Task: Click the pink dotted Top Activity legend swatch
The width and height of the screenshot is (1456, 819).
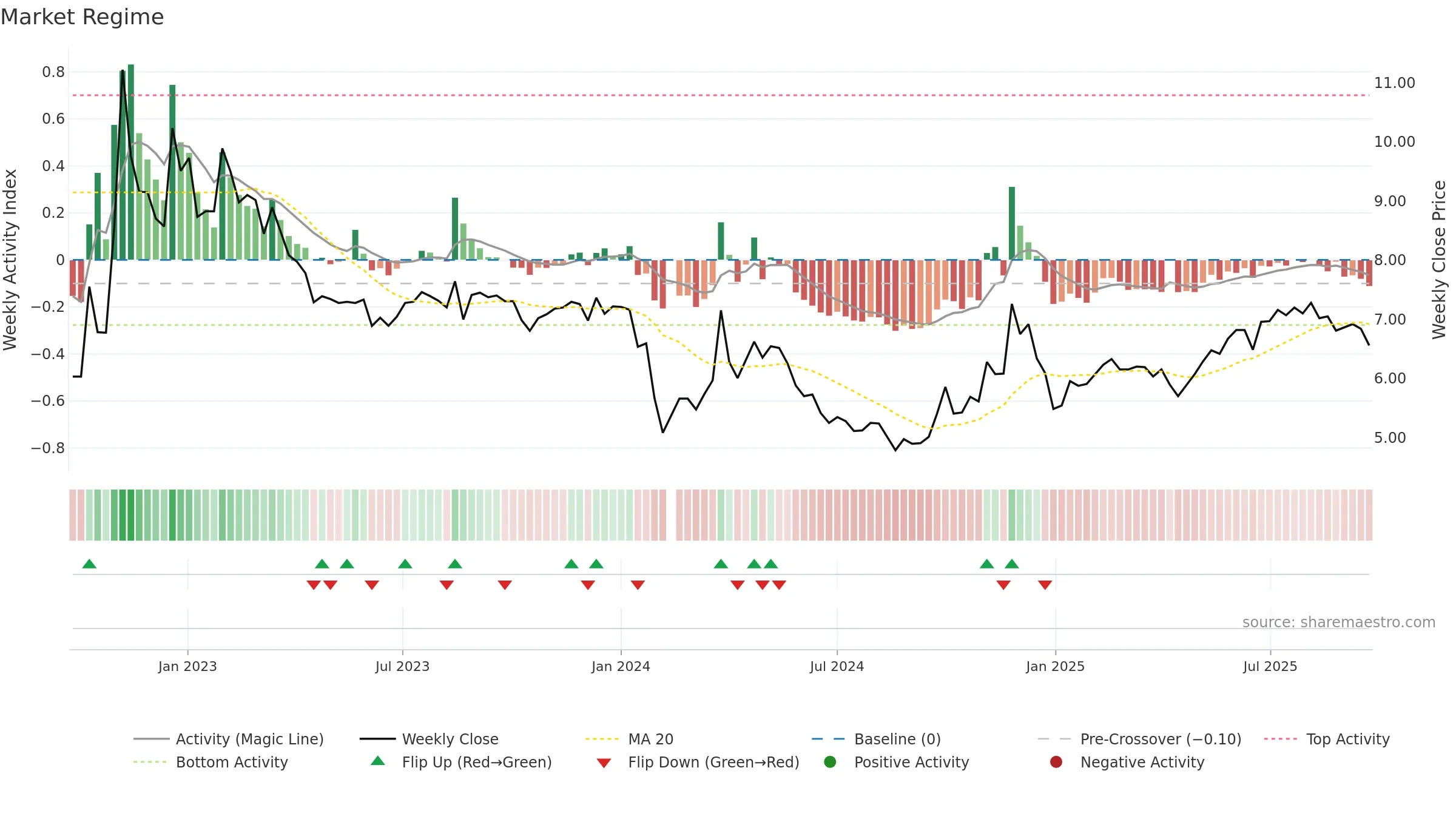Action: [1281, 739]
